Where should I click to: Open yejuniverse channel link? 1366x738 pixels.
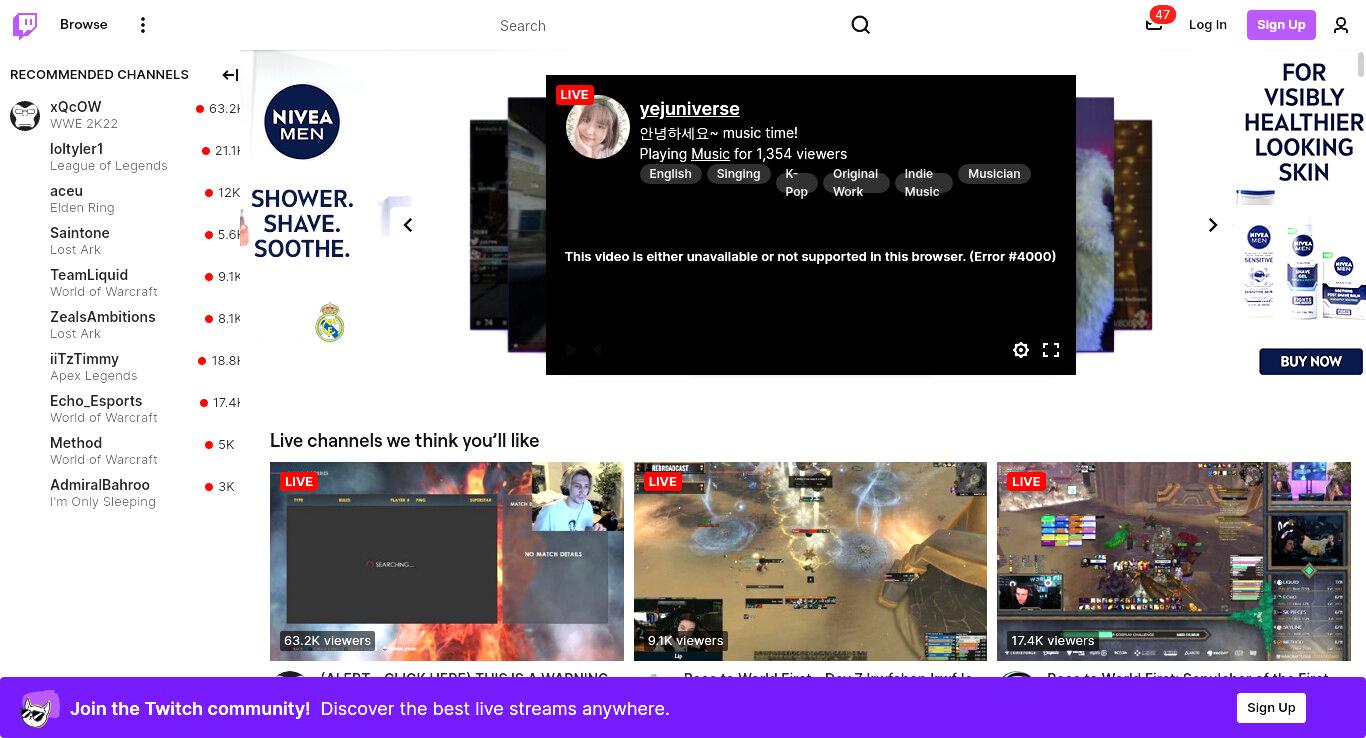pos(690,109)
